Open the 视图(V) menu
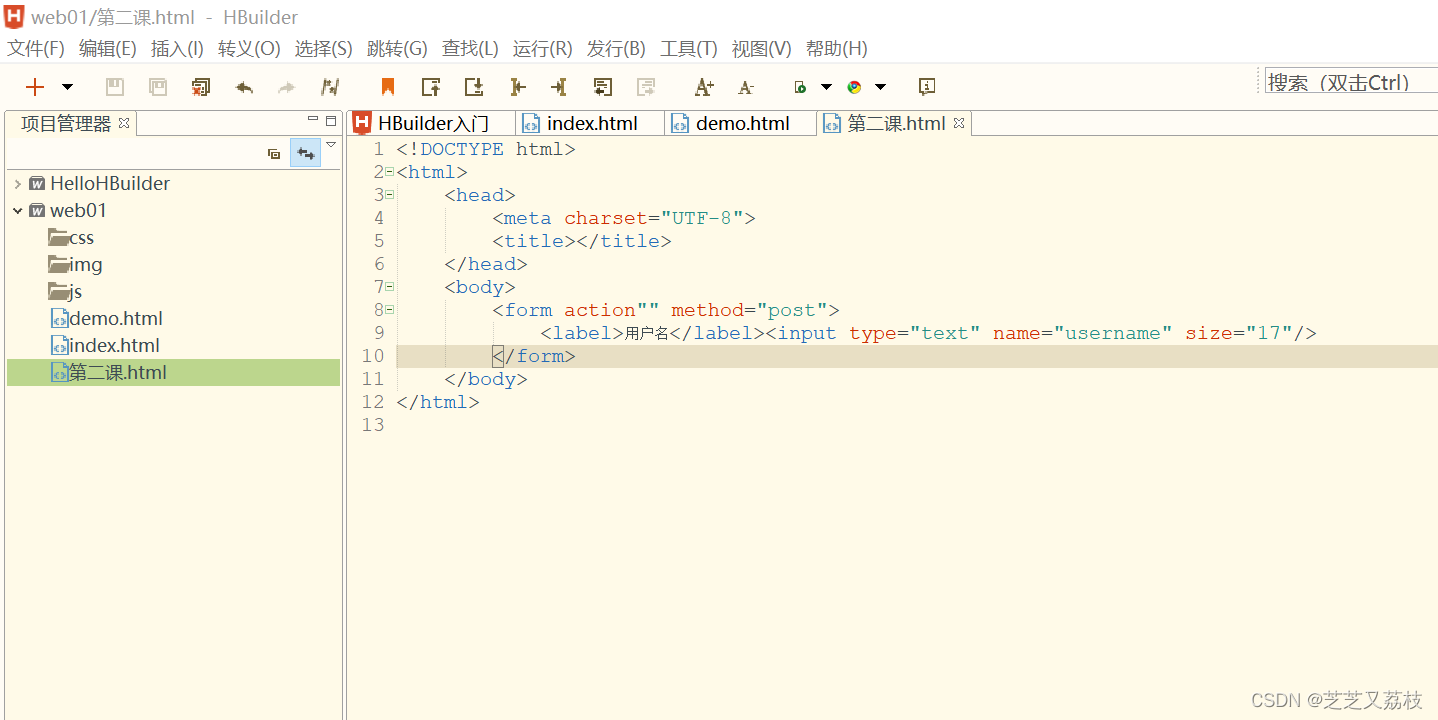 pos(761,48)
